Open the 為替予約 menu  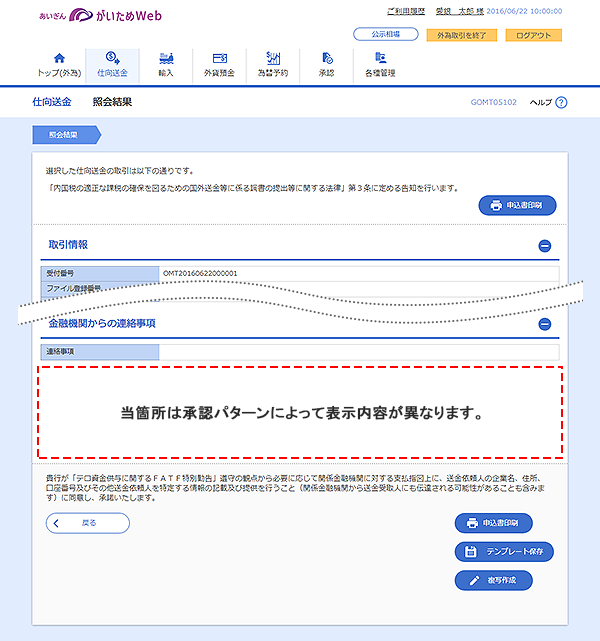(273, 65)
